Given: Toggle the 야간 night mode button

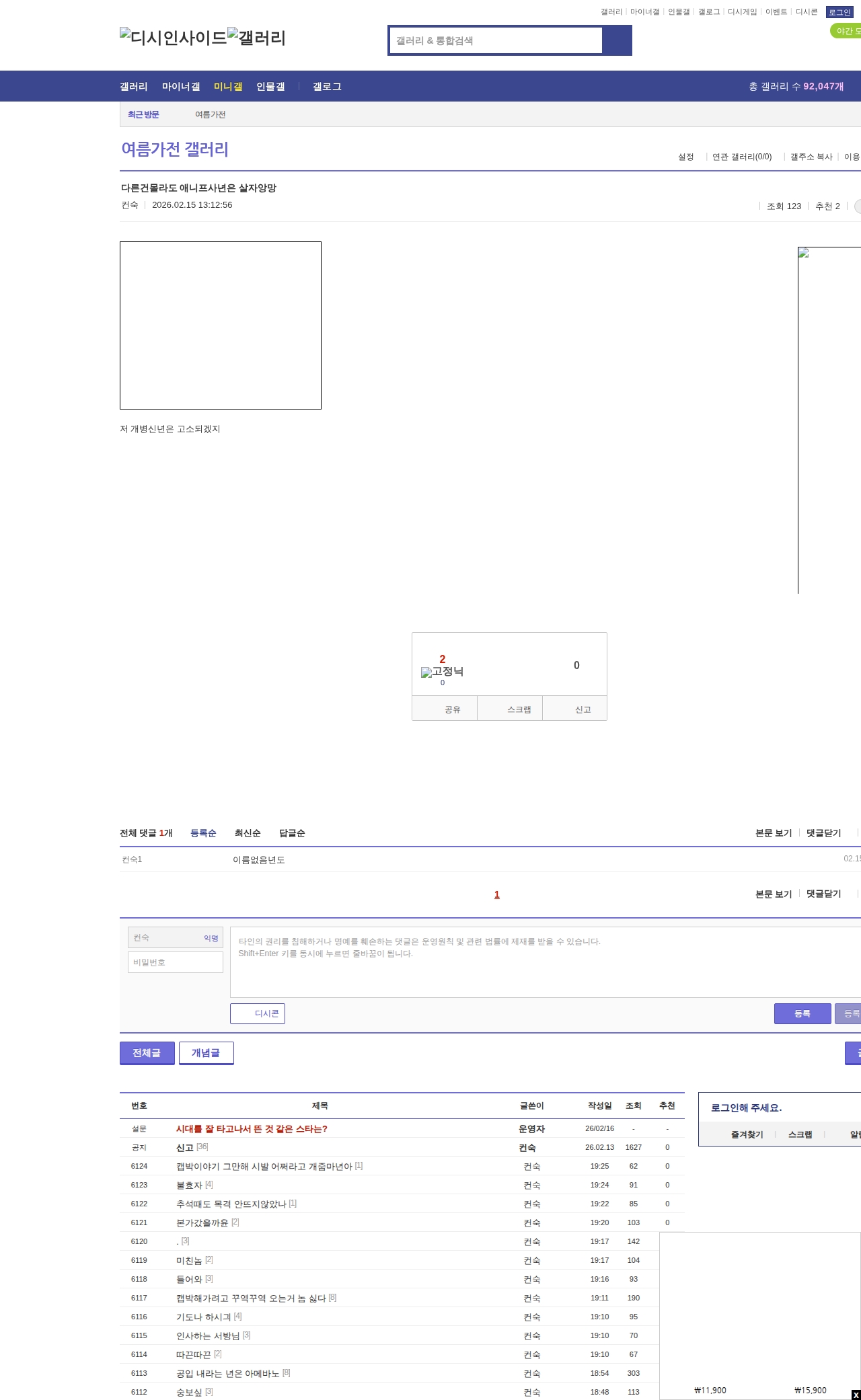Looking at the screenshot, I should coord(846,31).
